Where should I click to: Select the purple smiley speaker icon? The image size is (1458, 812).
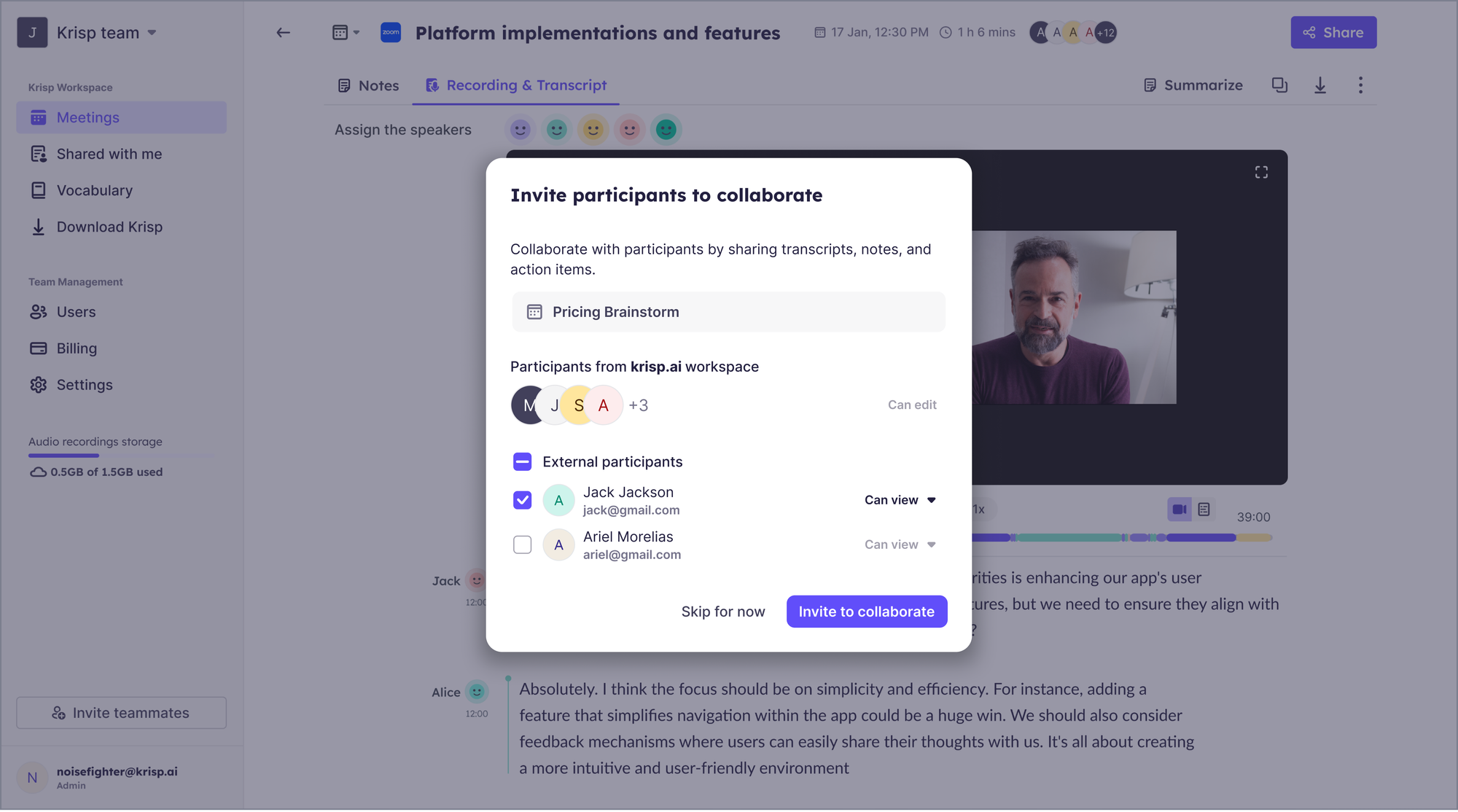[520, 130]
